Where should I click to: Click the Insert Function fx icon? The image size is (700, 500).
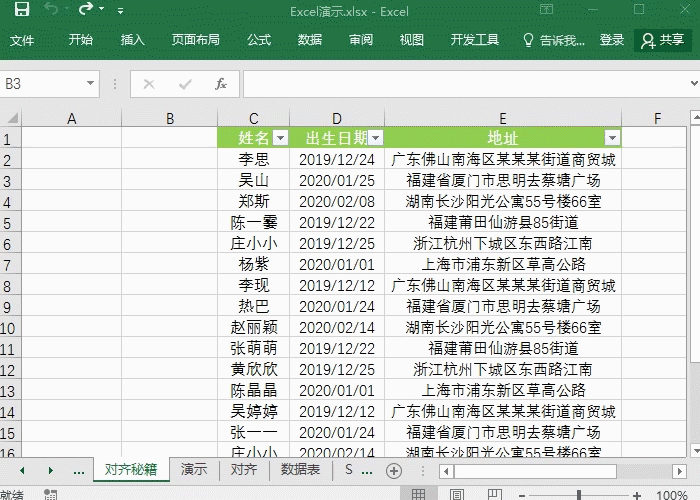221,84
